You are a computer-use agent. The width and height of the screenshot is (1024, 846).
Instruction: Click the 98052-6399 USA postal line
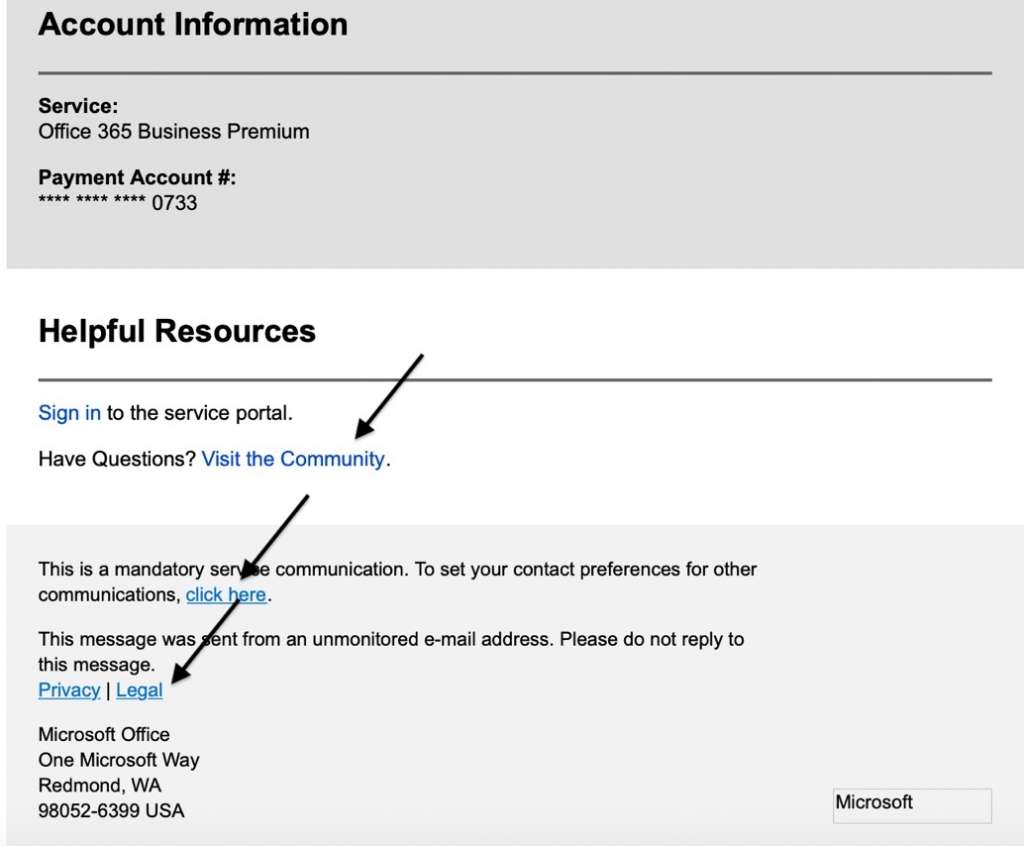coord(111,811)
